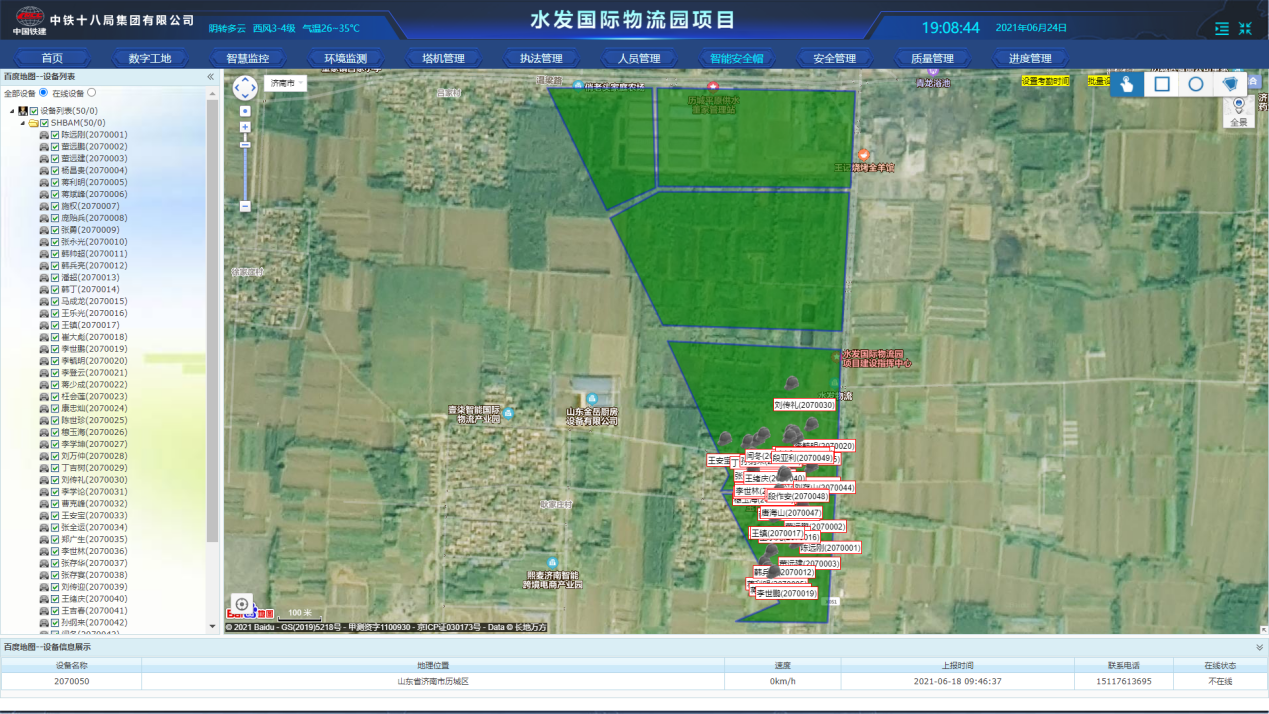
Task: Open the 全景 panorama view
Action: click(x=1239, y=112)
